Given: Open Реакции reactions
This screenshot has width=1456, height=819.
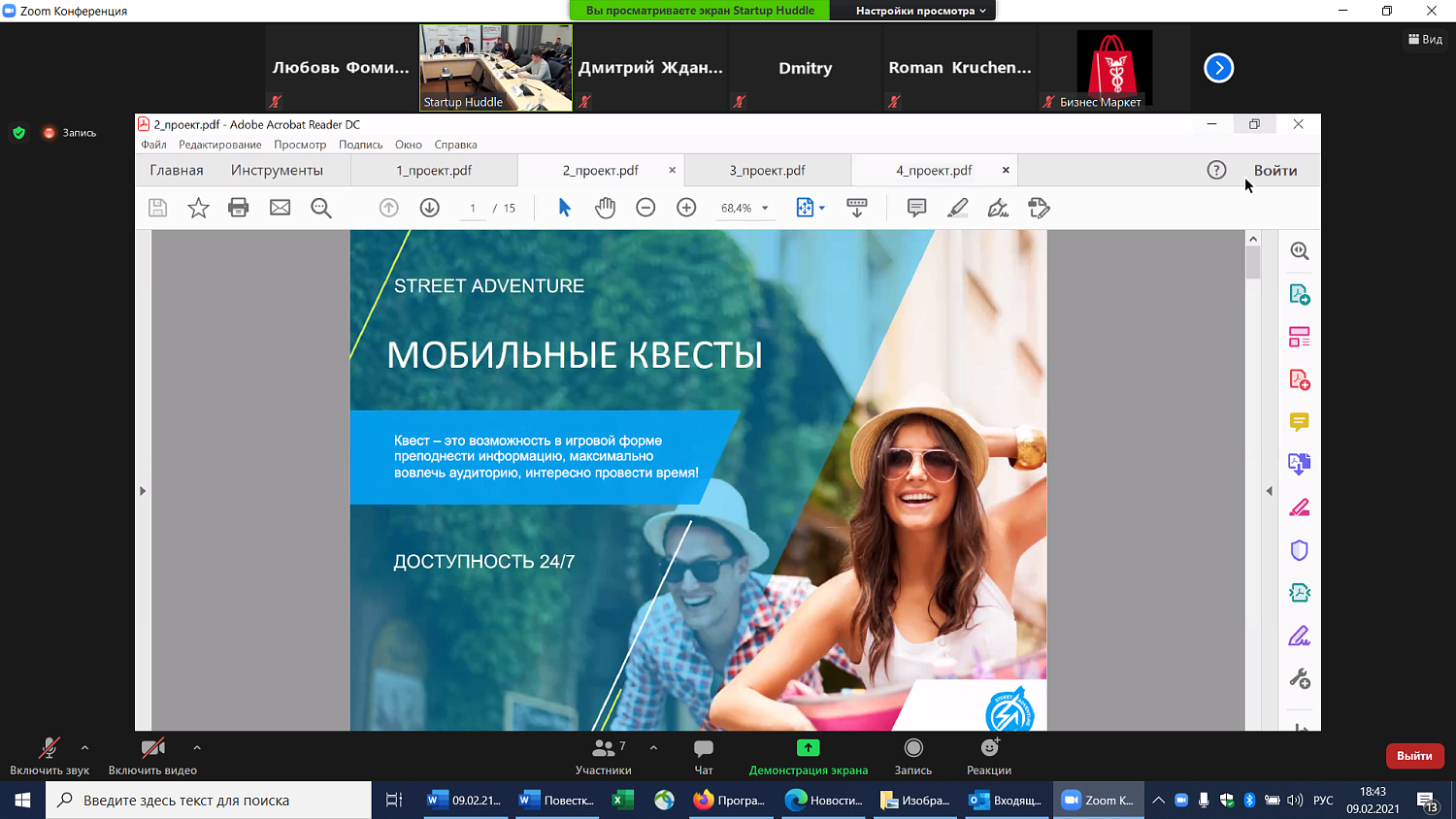Looking at the screenshot, I should (989, 756).
